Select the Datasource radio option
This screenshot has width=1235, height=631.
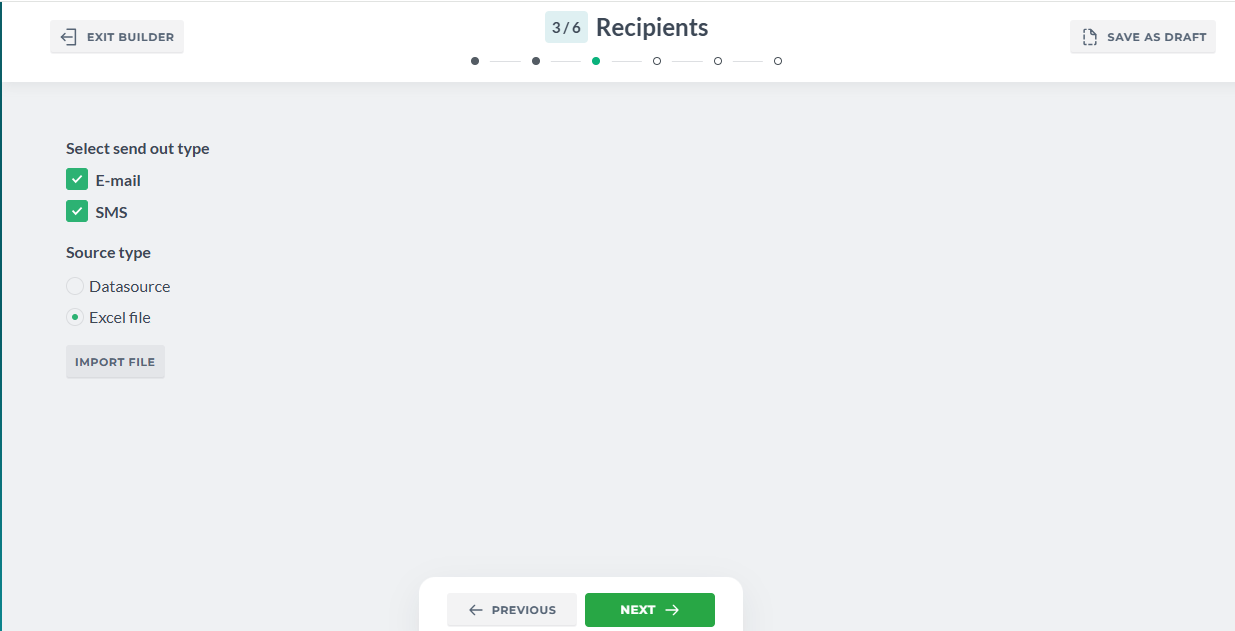[75, 286]
